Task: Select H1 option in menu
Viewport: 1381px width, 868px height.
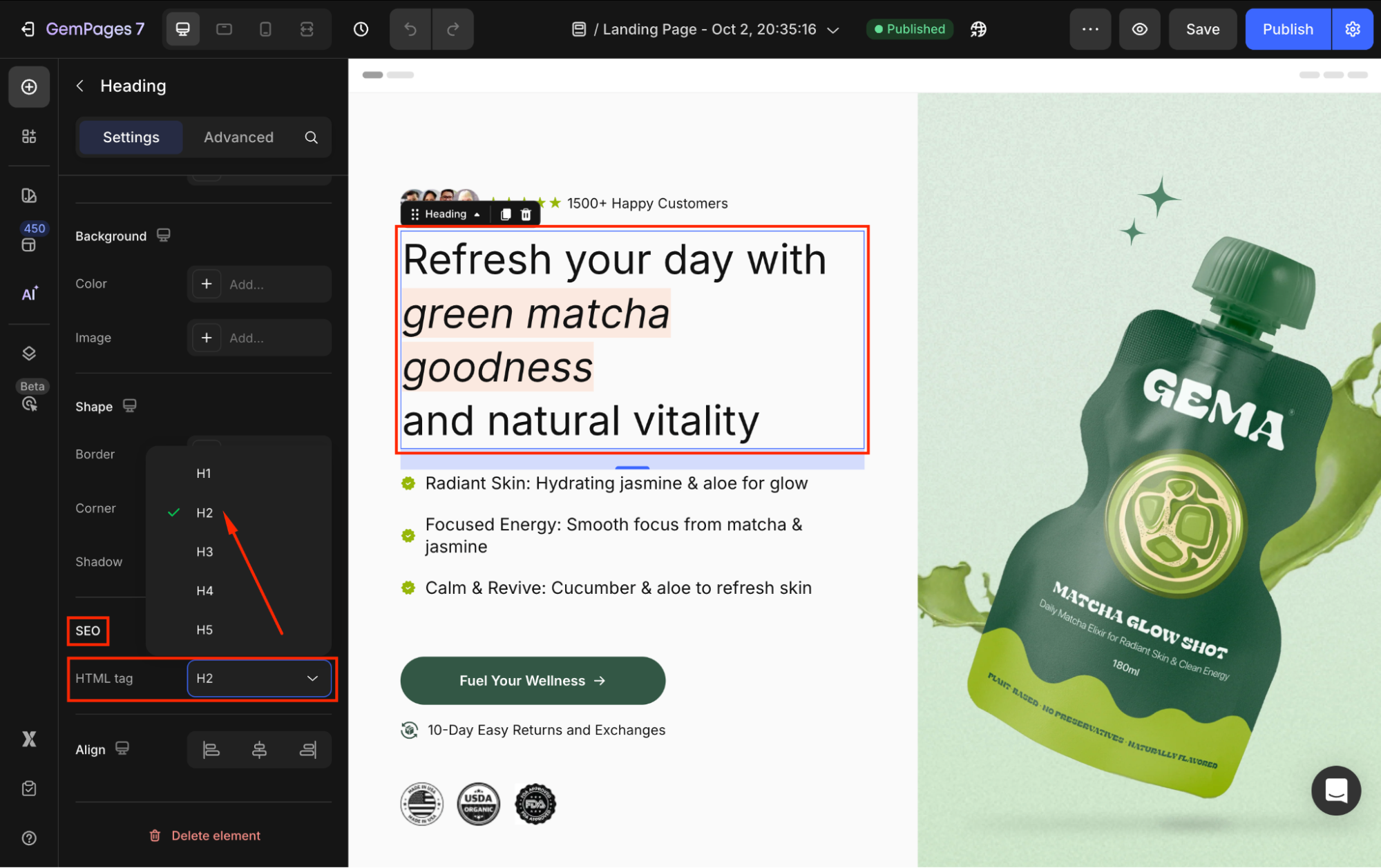Action: coord(203,473)
